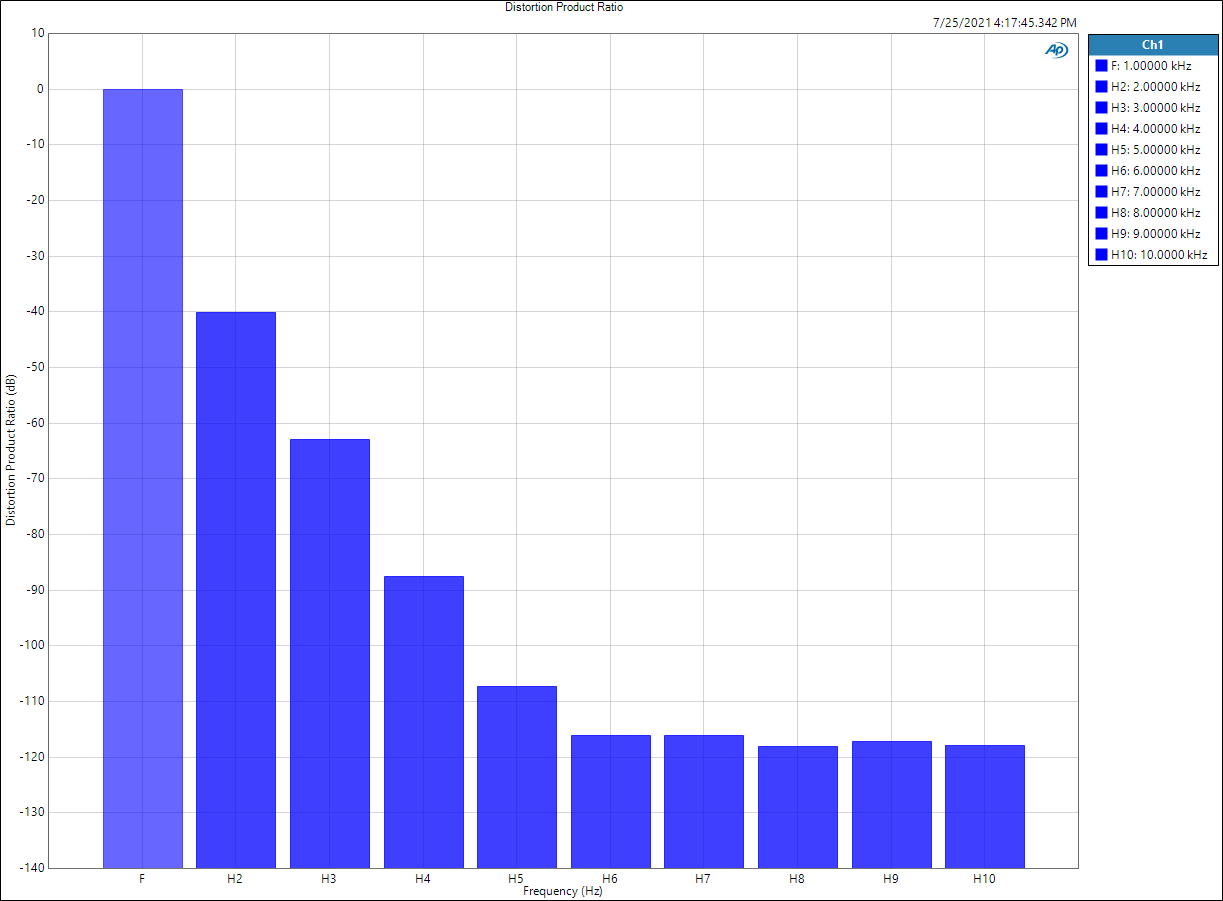Click the H2 2.00000 kHz legend swatch

pyautogui.click(x=1102, y=86)
